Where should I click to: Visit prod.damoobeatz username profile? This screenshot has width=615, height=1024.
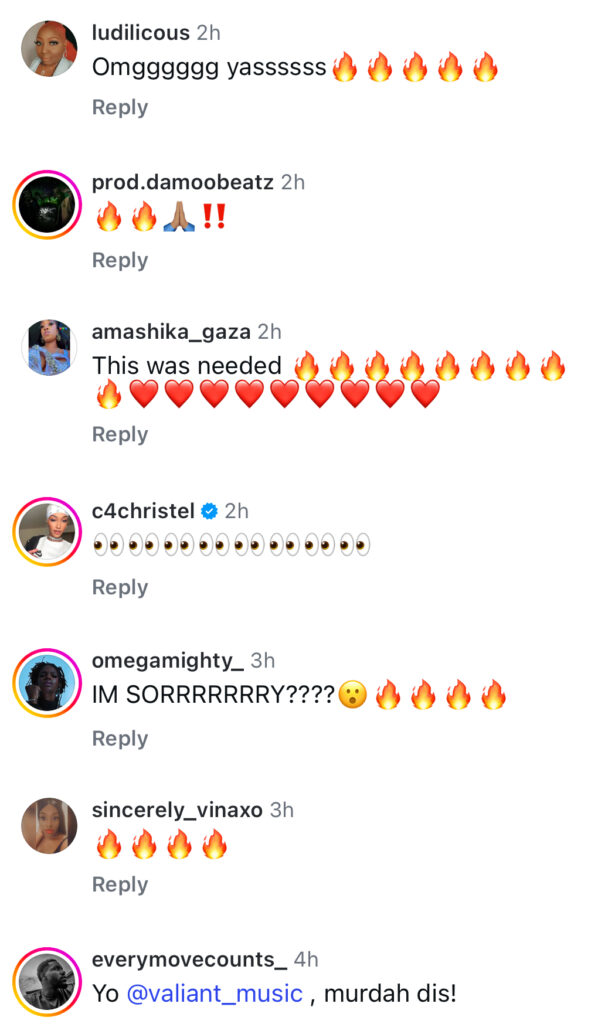183,182
